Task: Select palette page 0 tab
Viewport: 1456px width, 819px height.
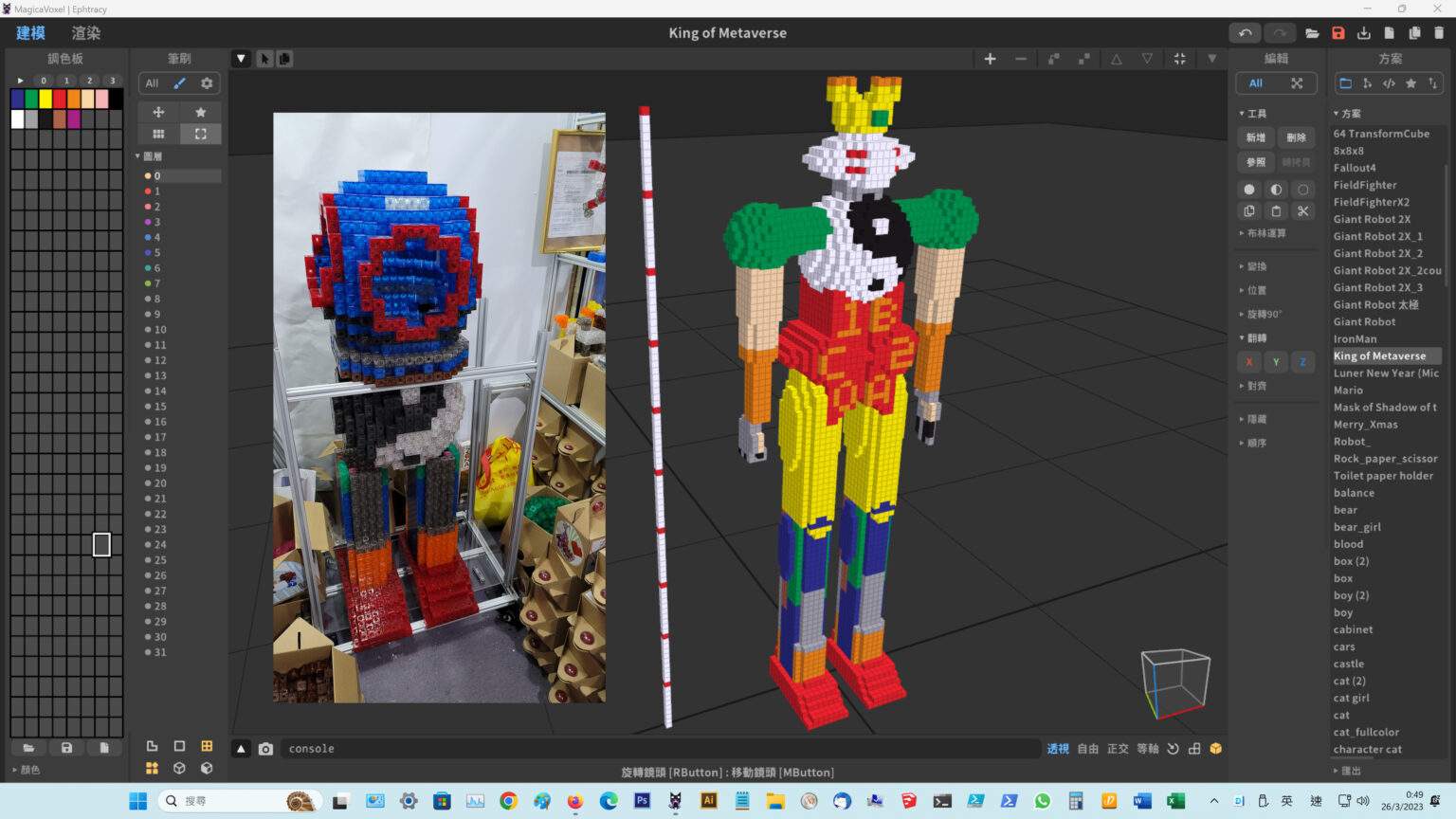Action: coord(44,81)
